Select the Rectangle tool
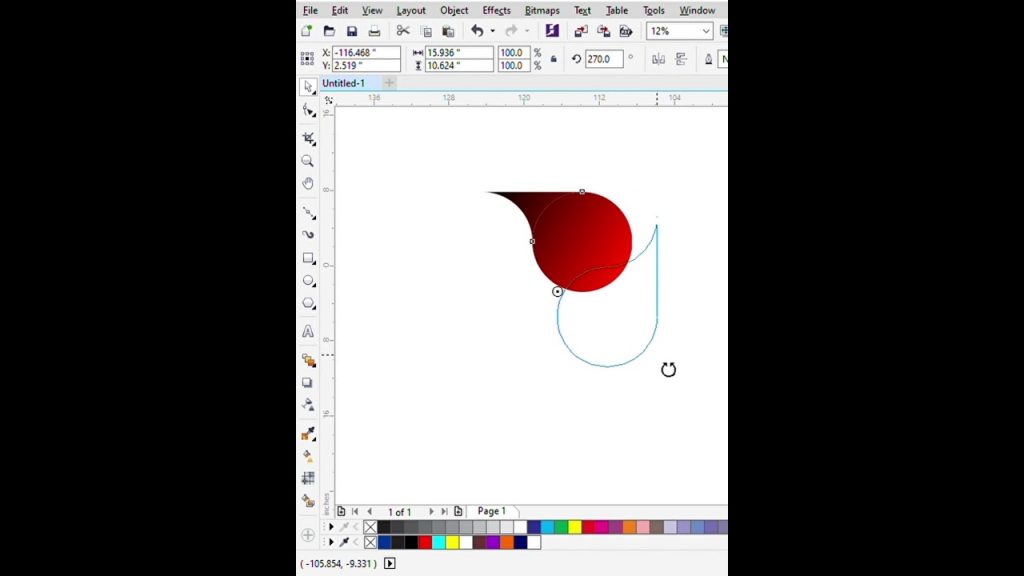This screenshot has width=1024, height=576. tap(307, 259)
